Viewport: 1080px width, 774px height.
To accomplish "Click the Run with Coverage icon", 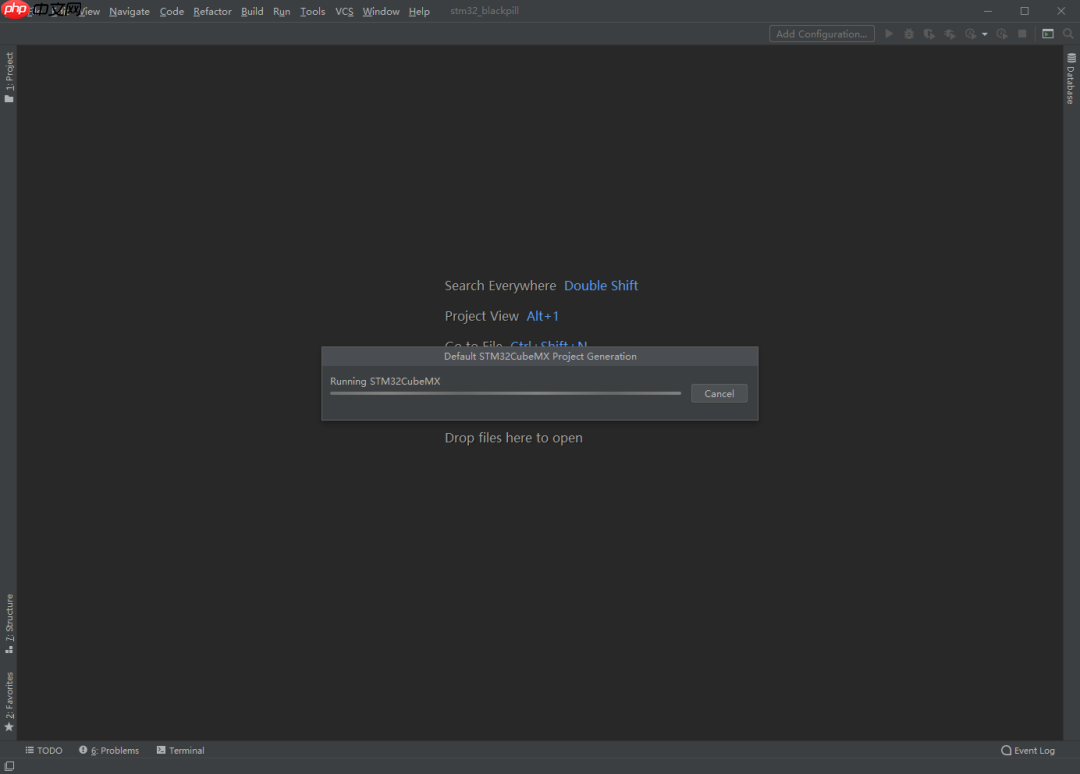I will point(929,34).
